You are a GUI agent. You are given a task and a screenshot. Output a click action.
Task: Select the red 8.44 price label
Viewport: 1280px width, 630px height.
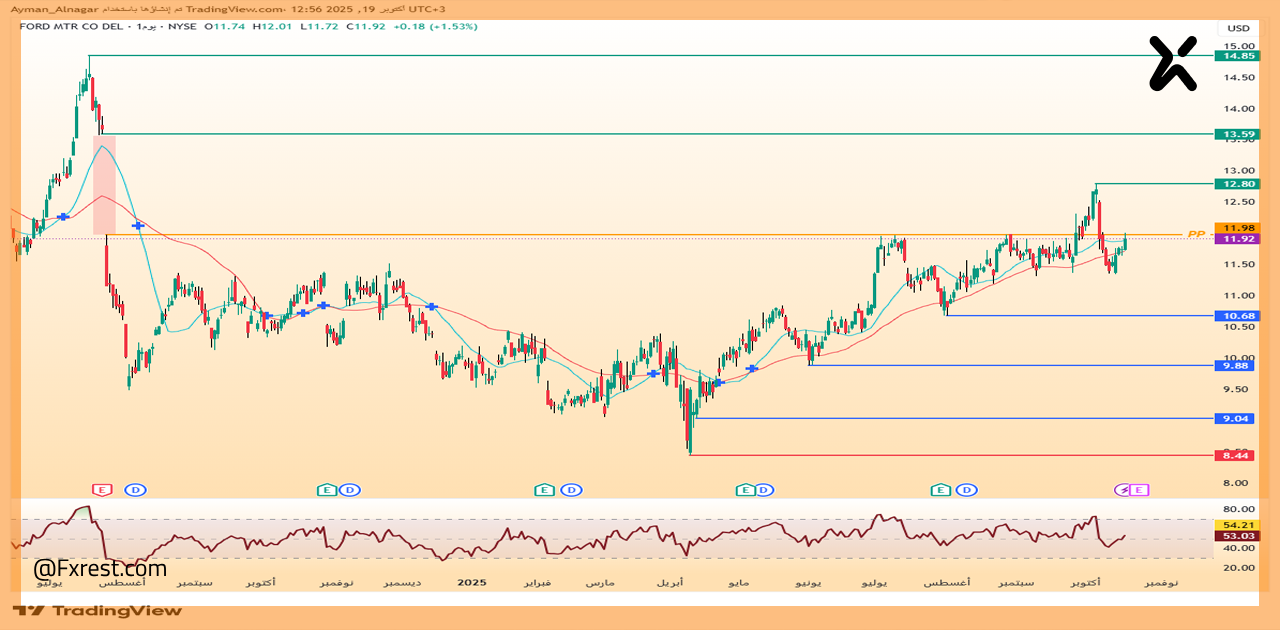(1237, 456)
